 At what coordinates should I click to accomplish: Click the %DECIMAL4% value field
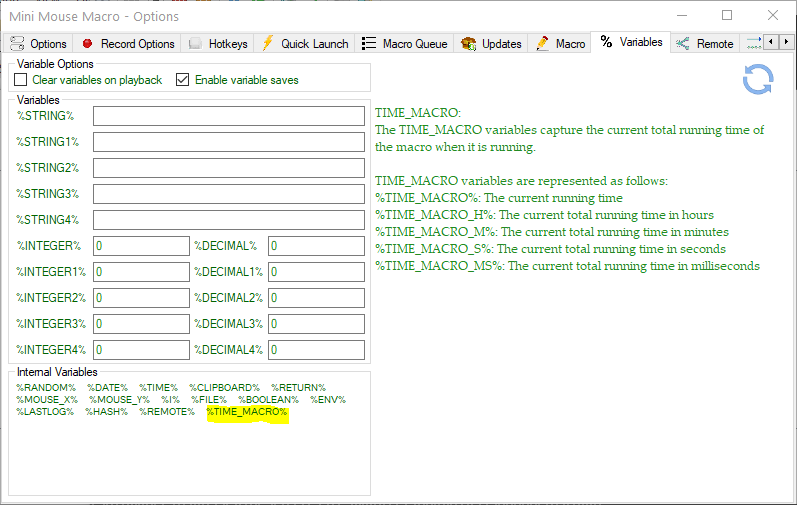tap(316, 350)
